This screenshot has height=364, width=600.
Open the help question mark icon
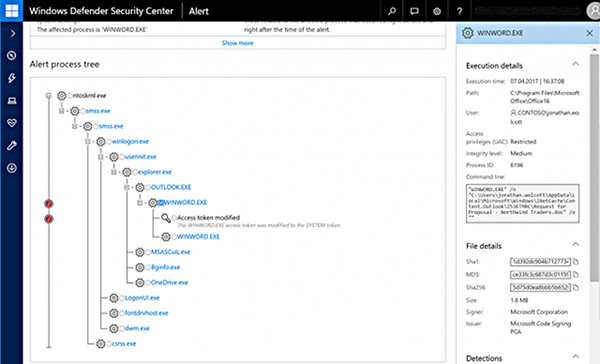(x=459, y=11)
